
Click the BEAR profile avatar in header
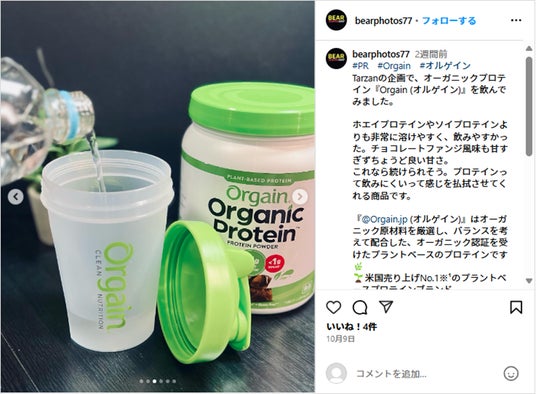(x=336, y=20)
